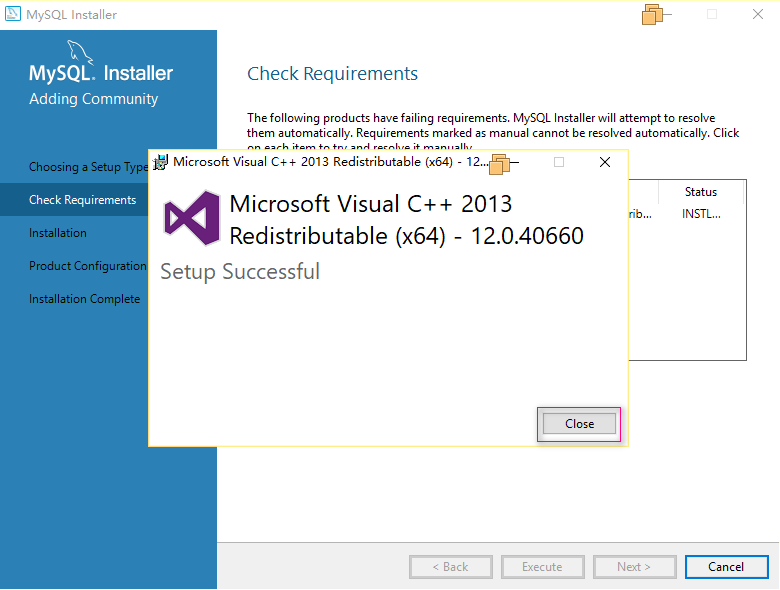The image size is (780, 590).
Task: Maximize the Visual C++ Redistributable window
Action: (559, 162)
